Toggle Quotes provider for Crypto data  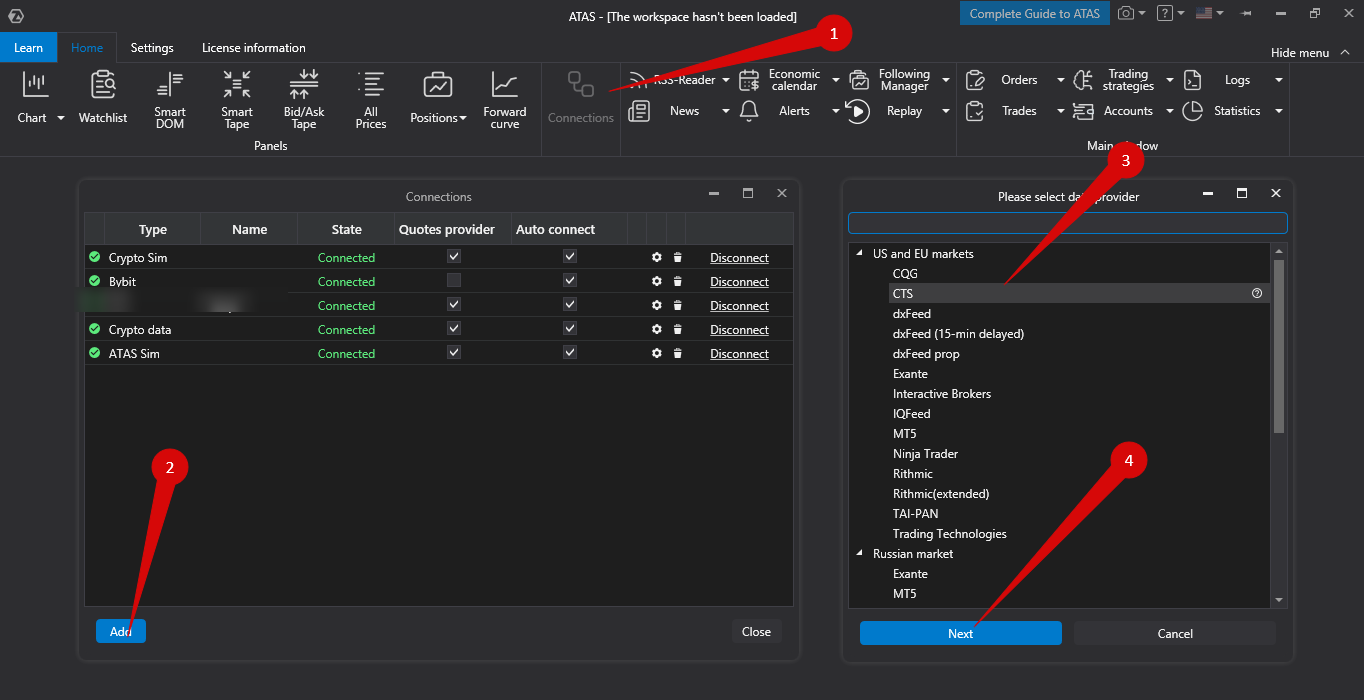pos(454,329)
